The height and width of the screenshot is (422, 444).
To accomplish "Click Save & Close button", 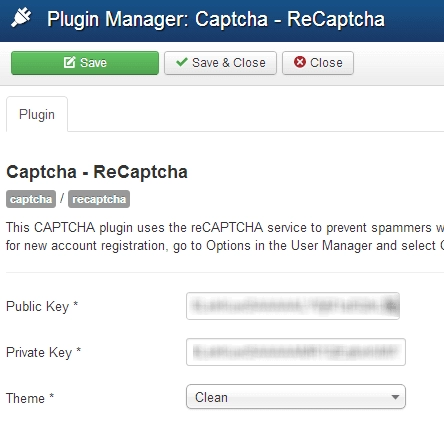I will tap(220, 63).
